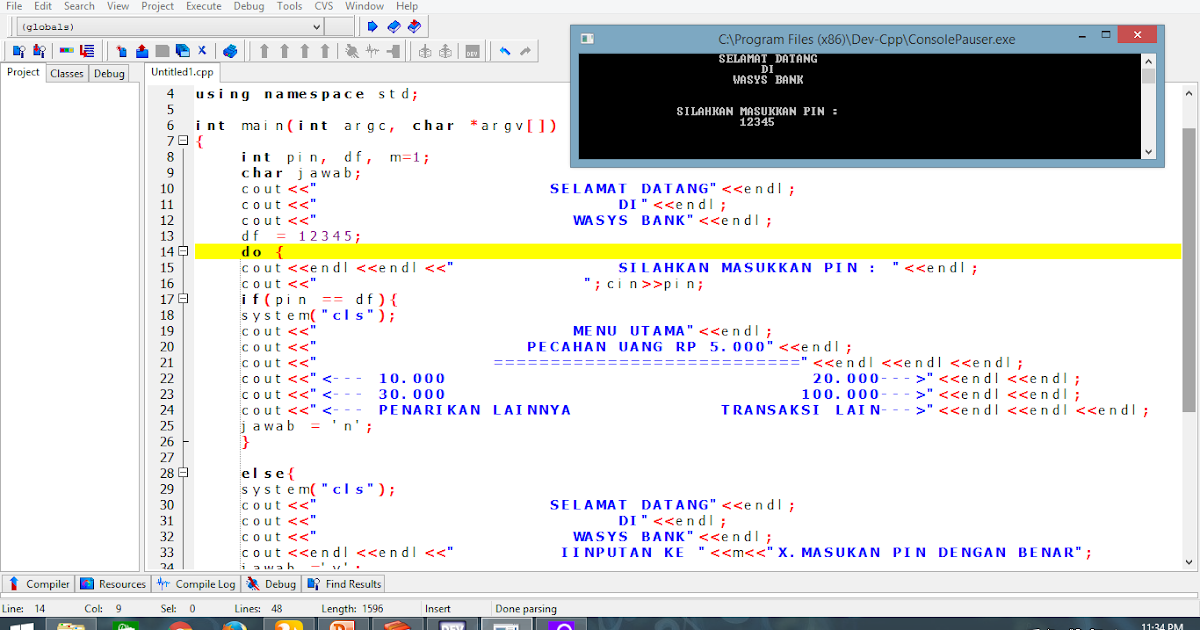Viewport: 1200px width, 630px height.
Task: Click 'SILAHKAN MASUKKAN PIN :' in console
Action: (757, 112)
